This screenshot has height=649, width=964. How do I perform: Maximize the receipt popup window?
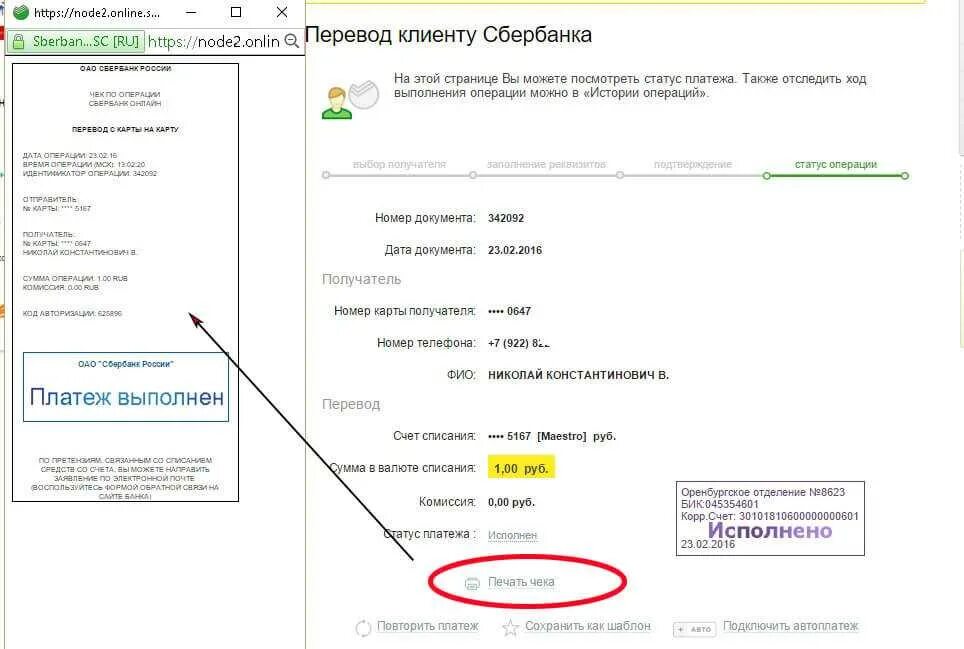(x=235, y=12)
